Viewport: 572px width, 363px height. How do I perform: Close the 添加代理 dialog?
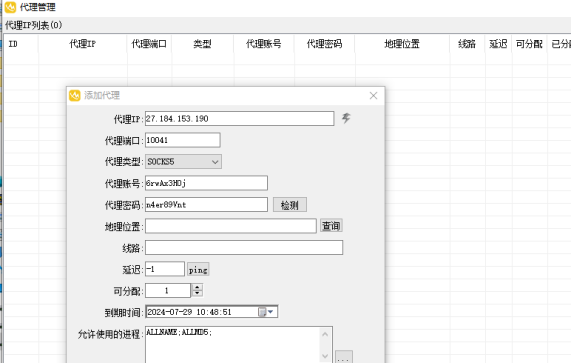pos(373,96)
